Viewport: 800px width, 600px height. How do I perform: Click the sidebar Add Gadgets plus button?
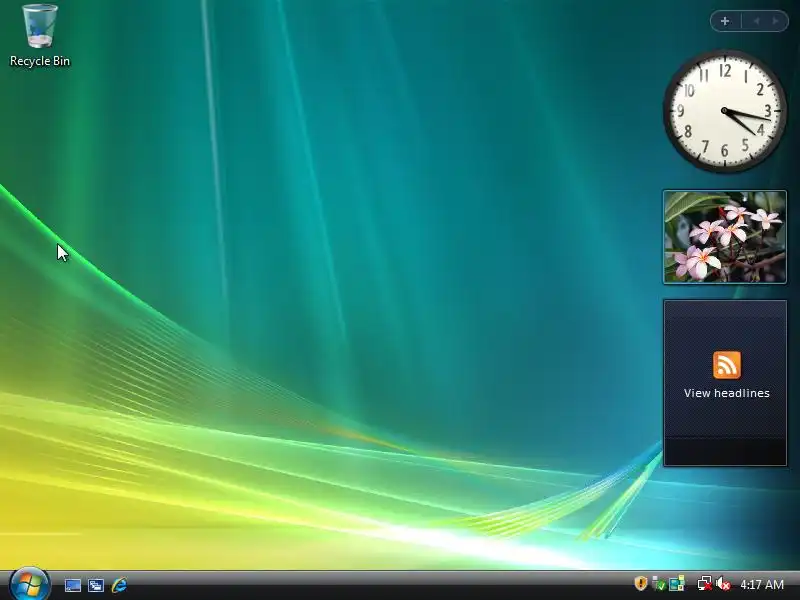(725, 21)
